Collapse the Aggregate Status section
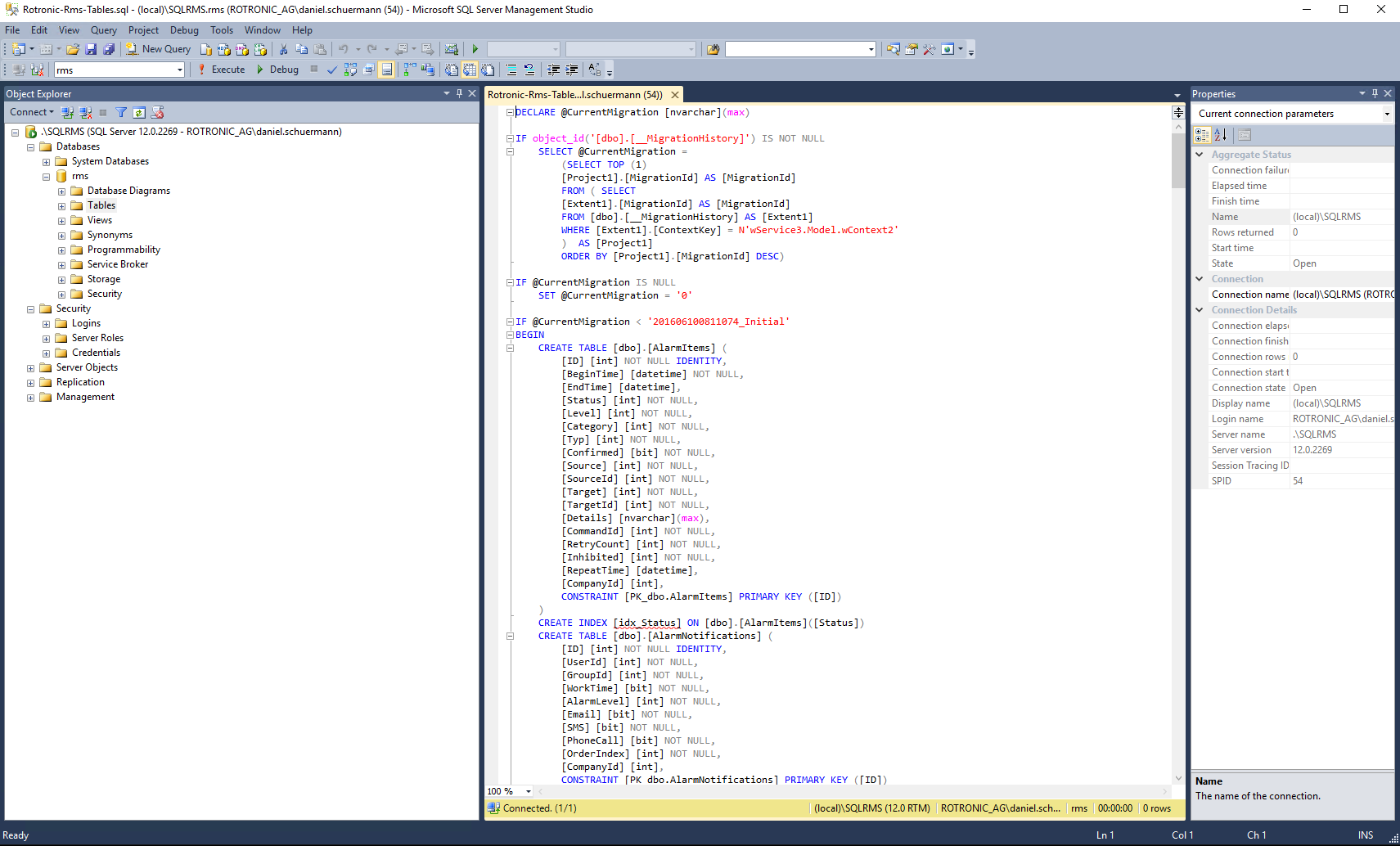 coord(1200,155)
